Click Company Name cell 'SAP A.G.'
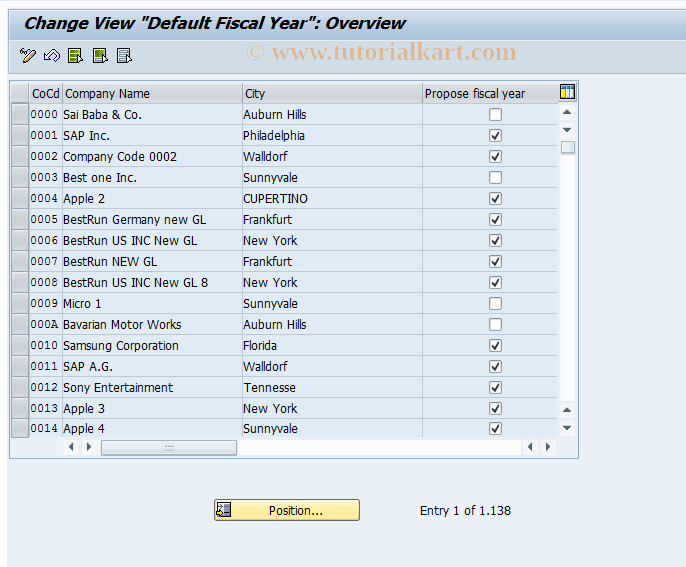This screenshot has width=686, height=567. (x=152, y=367)
